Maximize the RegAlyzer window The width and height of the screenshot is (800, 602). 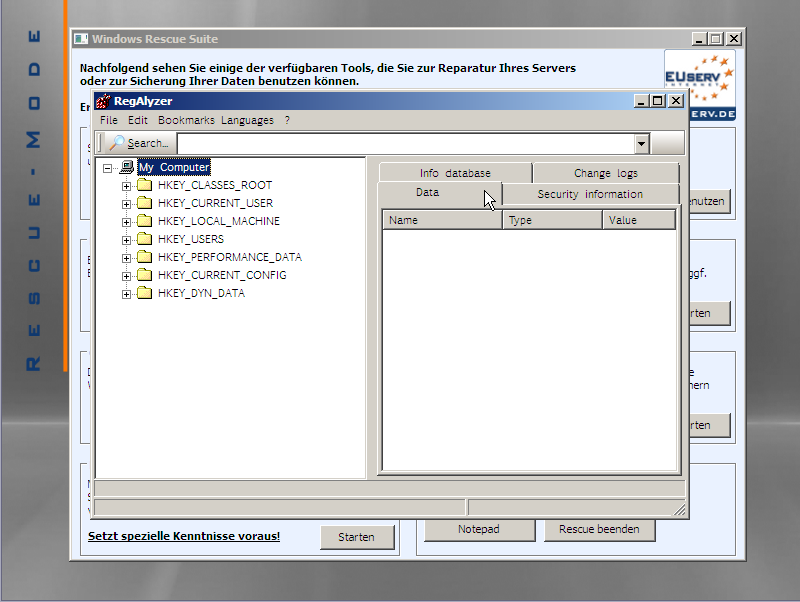[658, 101]
